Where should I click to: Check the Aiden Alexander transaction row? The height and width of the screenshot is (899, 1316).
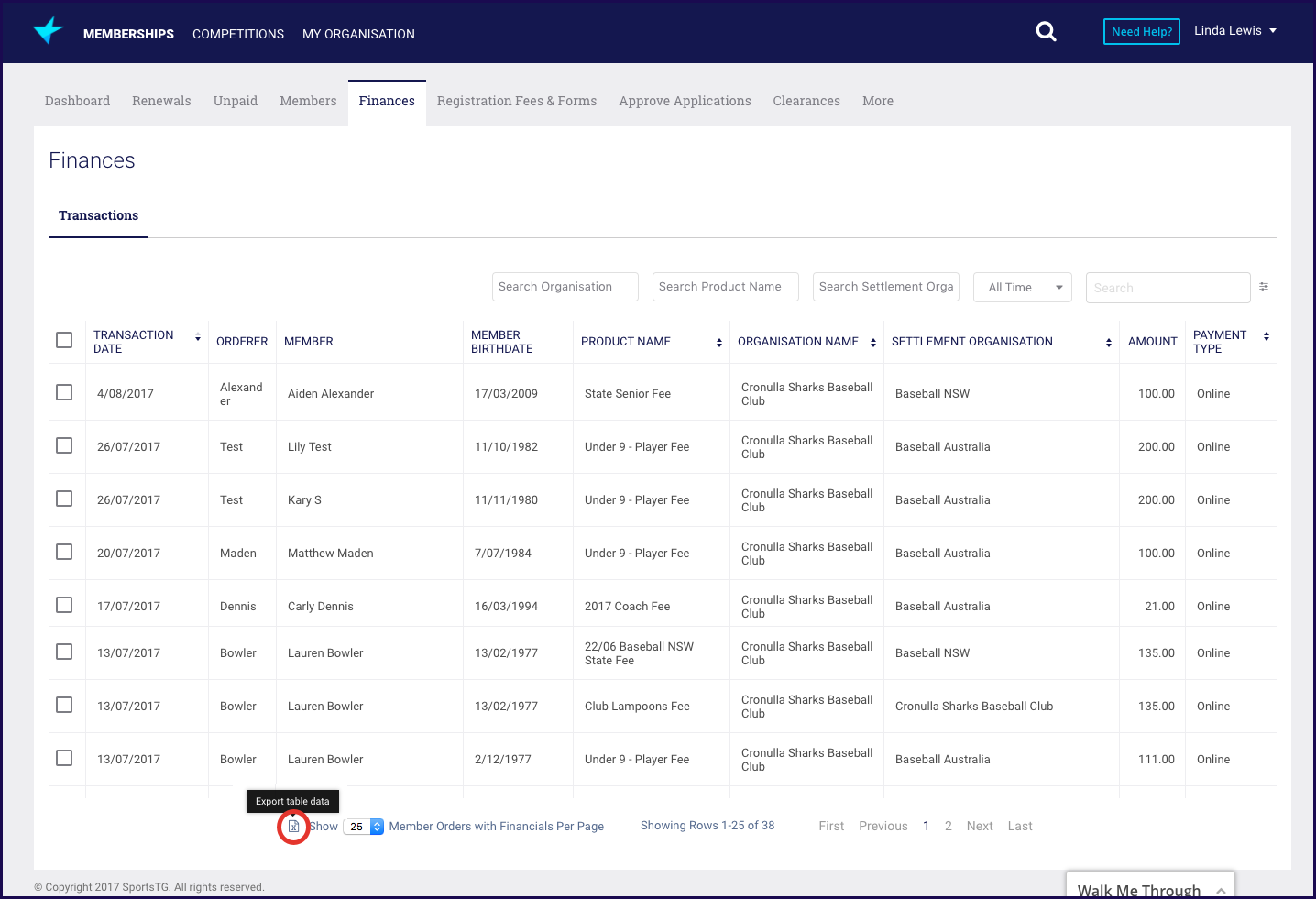click(64, 392)
